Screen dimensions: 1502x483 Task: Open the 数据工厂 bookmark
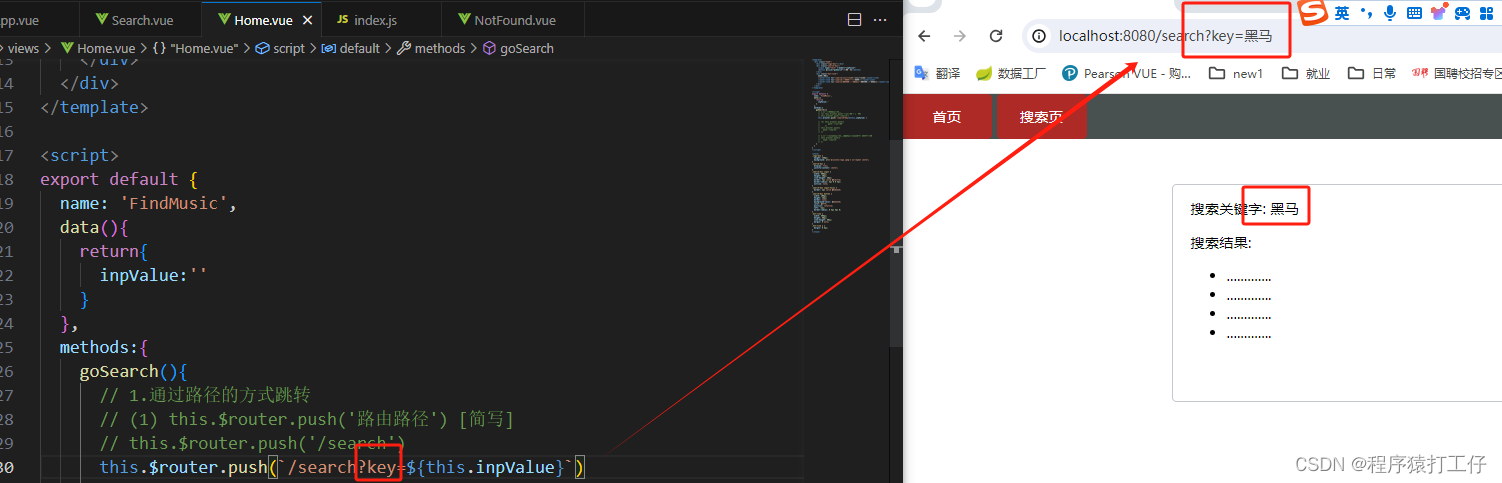point(1011,73)
